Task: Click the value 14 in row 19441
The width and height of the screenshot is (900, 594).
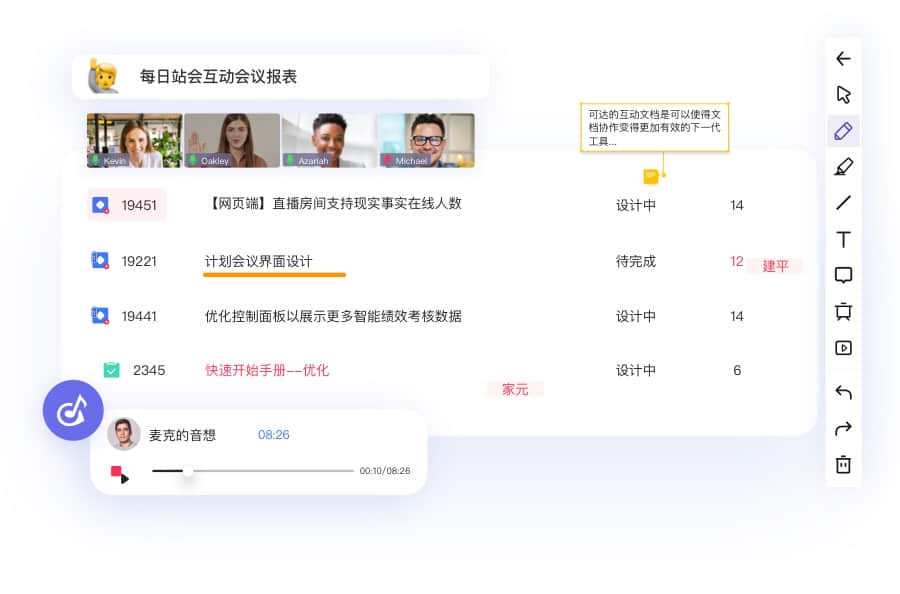Action: click(737, 316)
